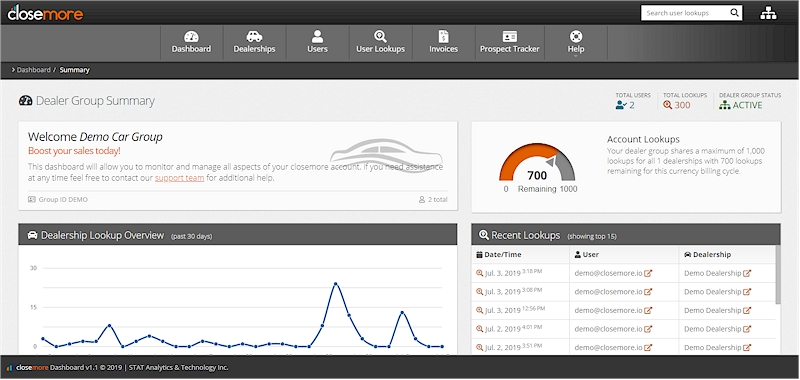The image size is (800, 380).
Task: Expand the Help menu
Action: point(576,43)
